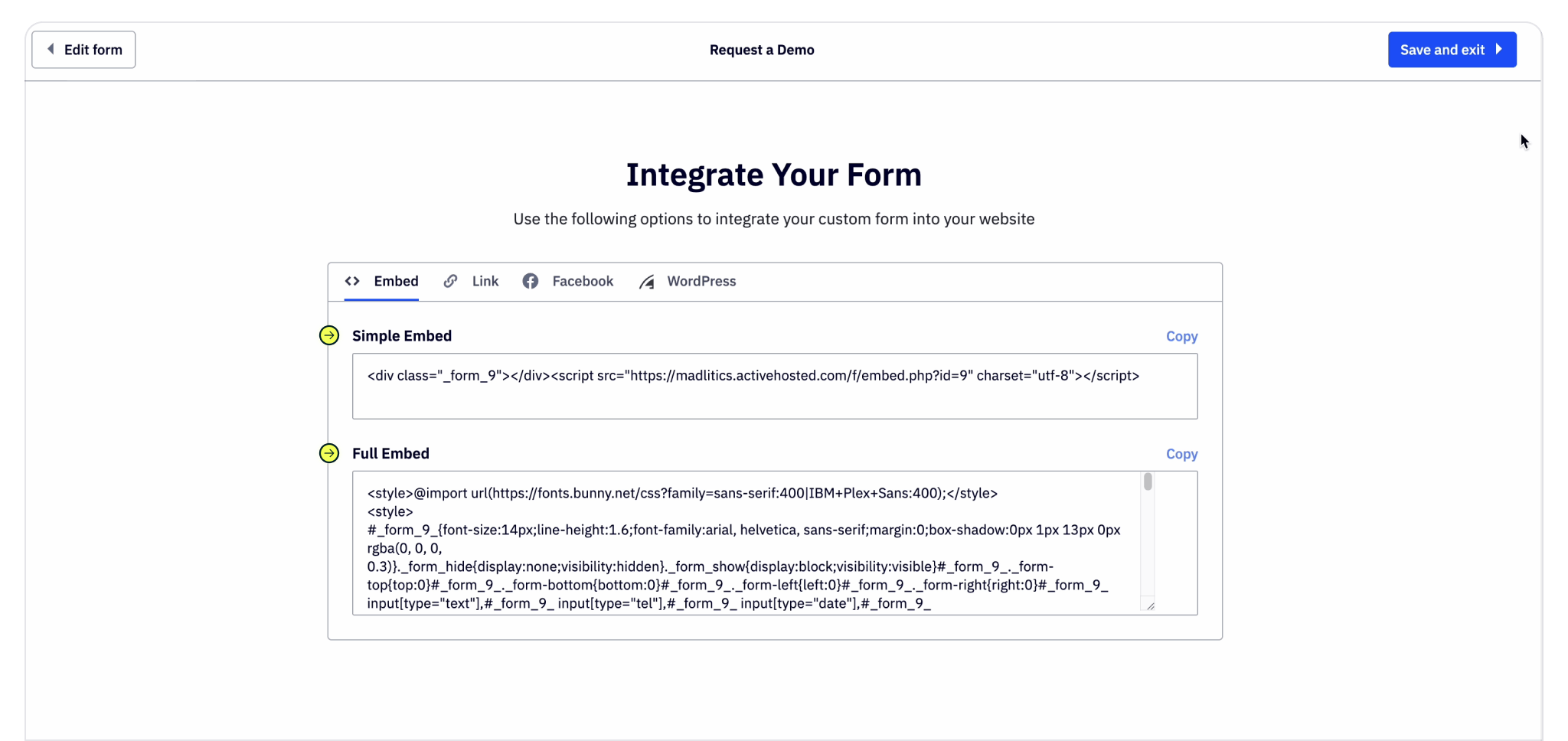This screenshot has width=1568, height=741.
Task: Click the Full Embed scrollbar thumb
Action: 1148,481
